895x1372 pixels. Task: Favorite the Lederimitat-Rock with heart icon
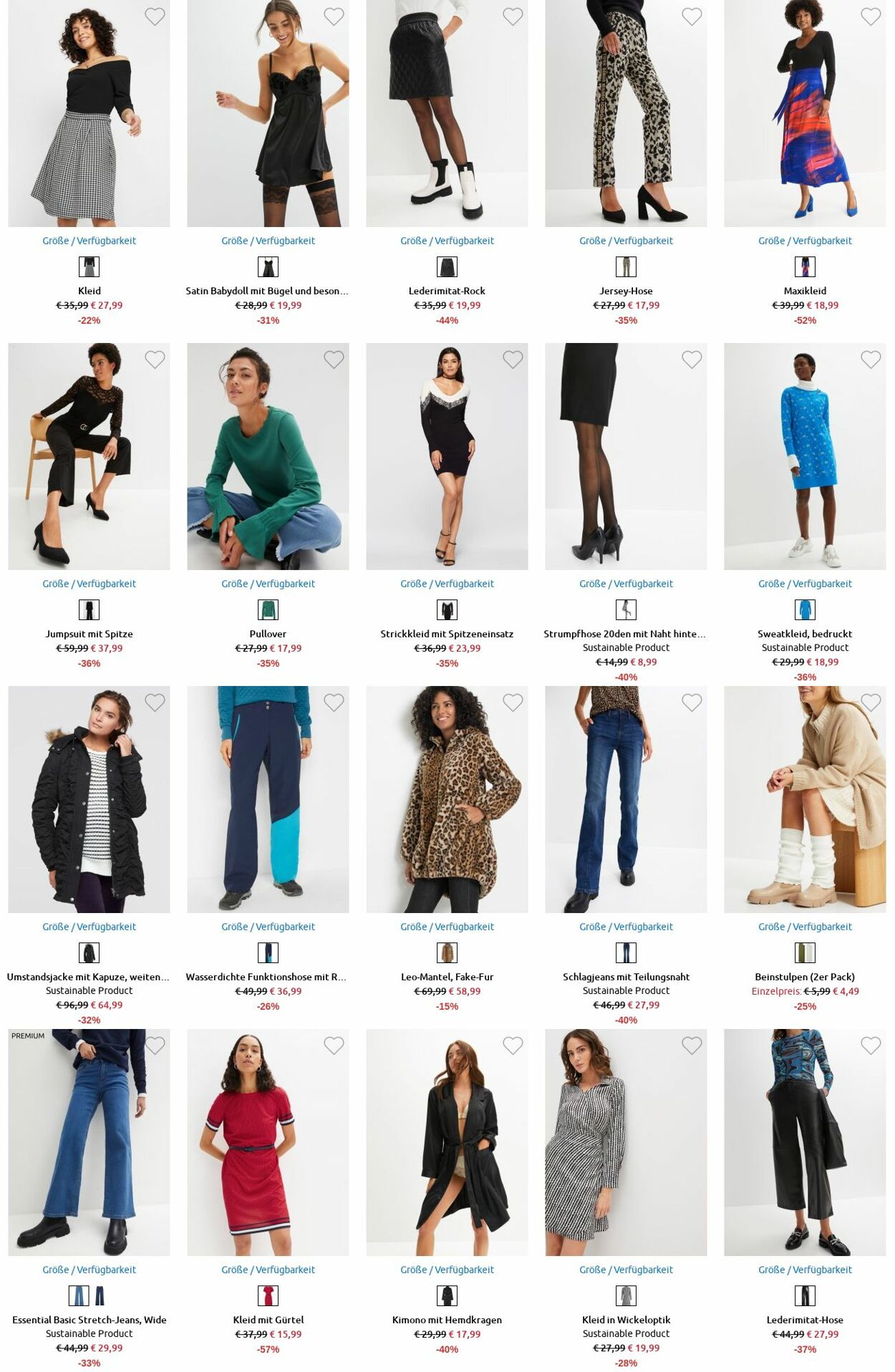pos(513,16)
